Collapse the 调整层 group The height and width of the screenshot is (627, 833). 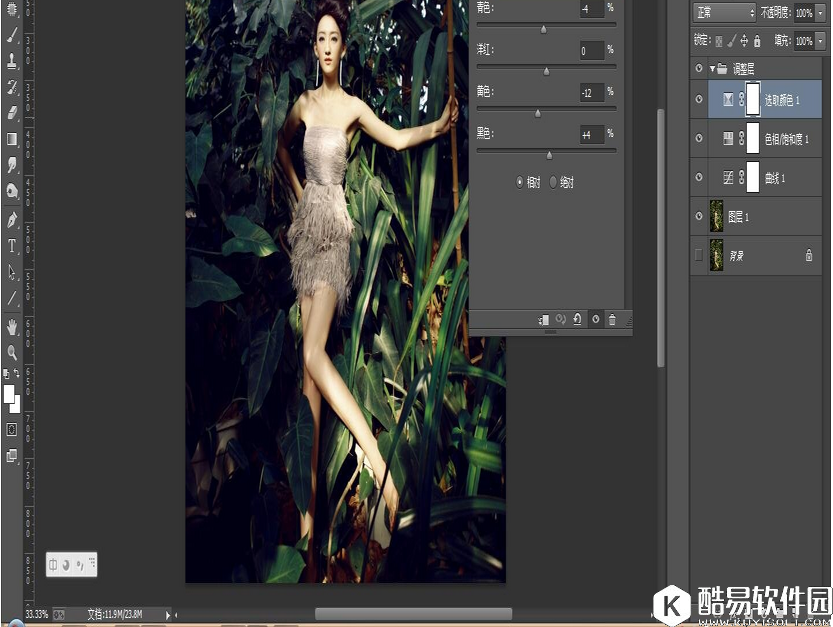point(712,68)
